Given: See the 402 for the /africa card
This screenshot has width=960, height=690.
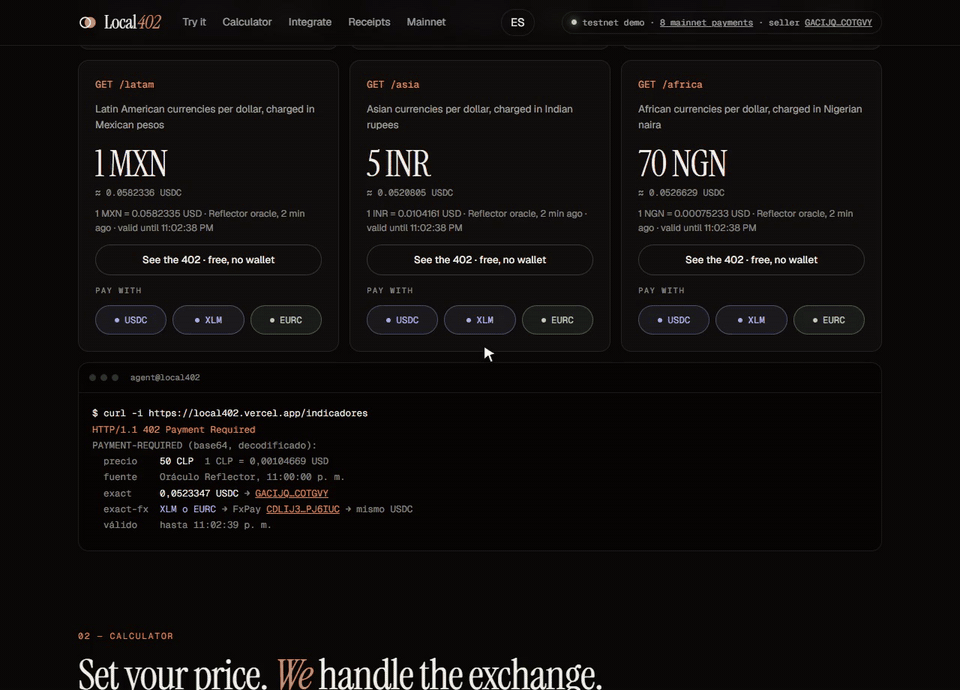Looking at the screenshot, I should tap(751, 260).
